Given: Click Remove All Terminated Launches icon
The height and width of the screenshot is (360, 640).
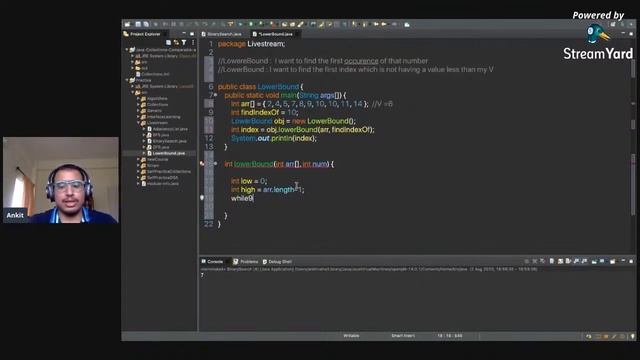Looking at the screenshot, I should [542, 261].
